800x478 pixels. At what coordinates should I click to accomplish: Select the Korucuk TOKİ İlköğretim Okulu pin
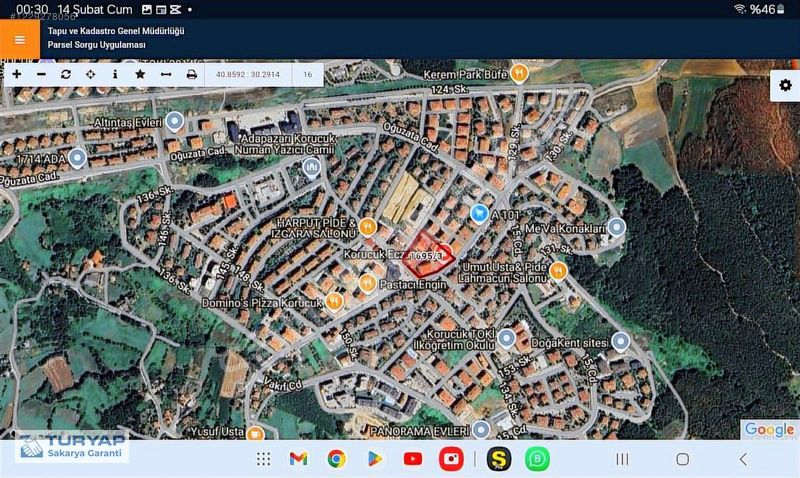[506, 338]
